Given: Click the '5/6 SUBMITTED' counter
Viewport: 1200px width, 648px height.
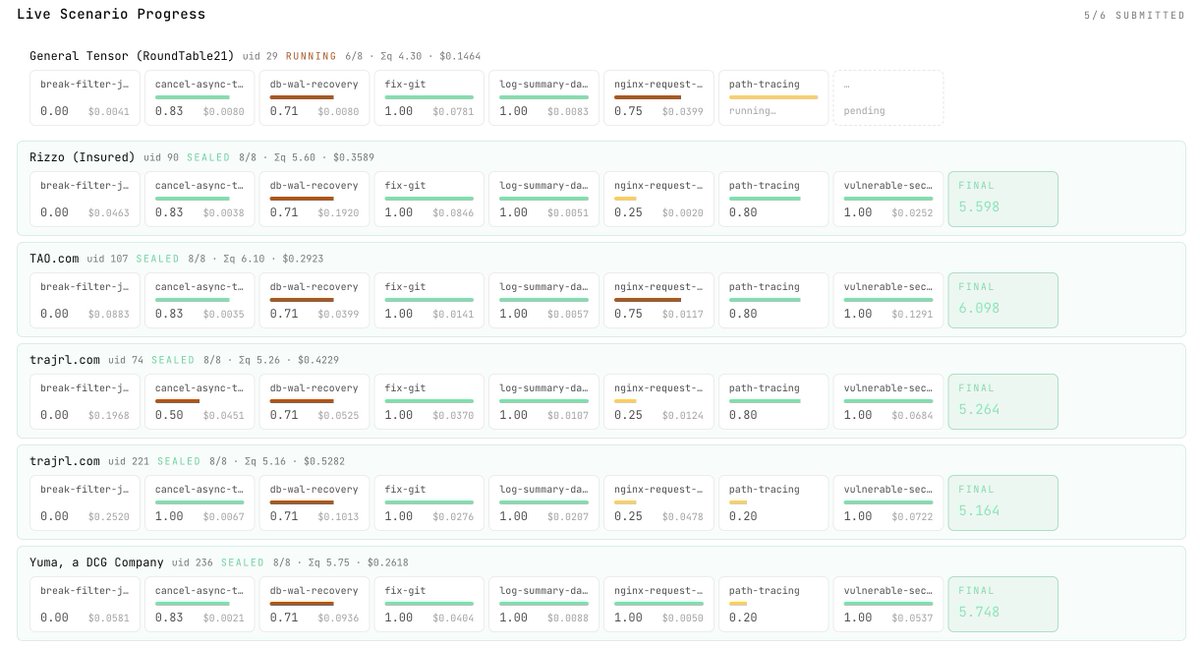Looking at the screenshot, I should pyautogui.click(x=1135, y=15).
